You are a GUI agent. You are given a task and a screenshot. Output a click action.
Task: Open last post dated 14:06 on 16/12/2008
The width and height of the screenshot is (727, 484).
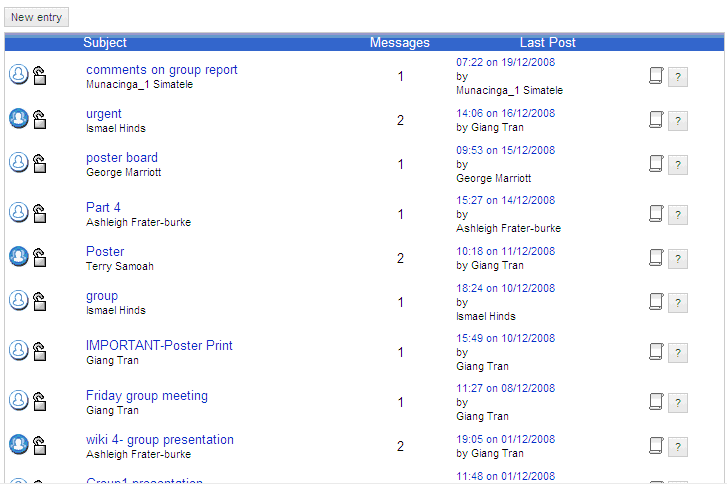tap(505, 114)
